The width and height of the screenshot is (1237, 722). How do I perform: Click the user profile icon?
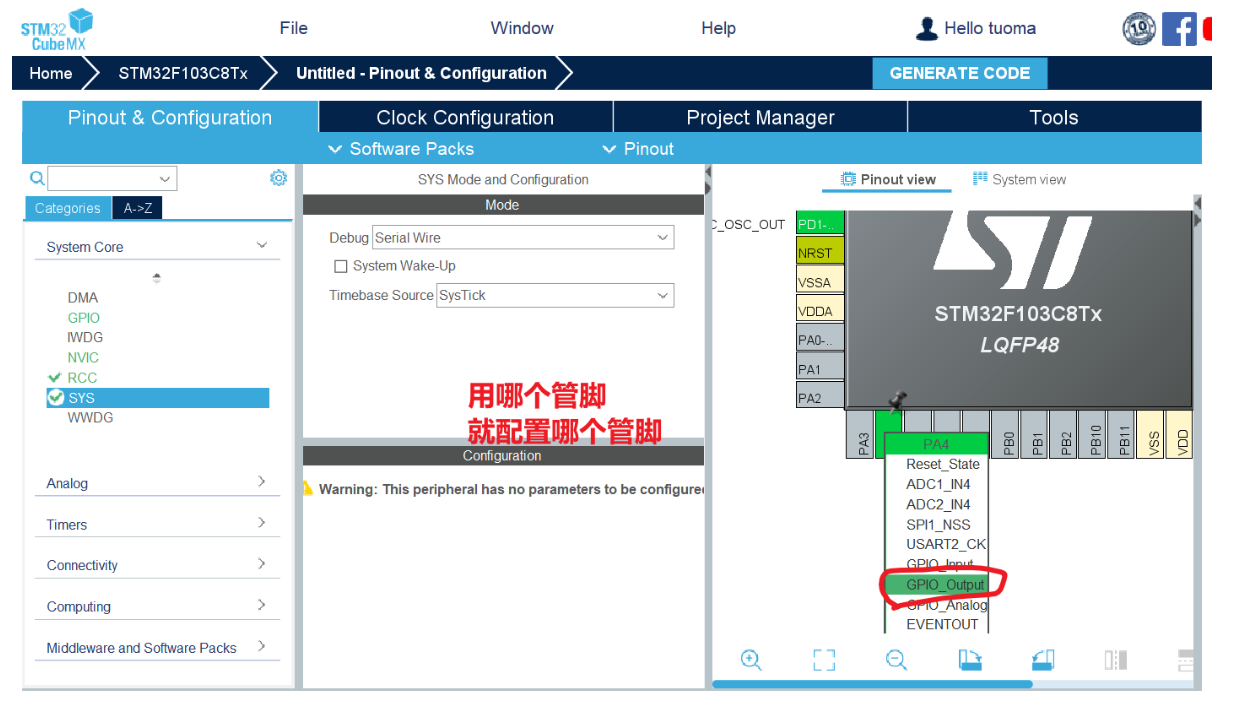click(926, 28)
